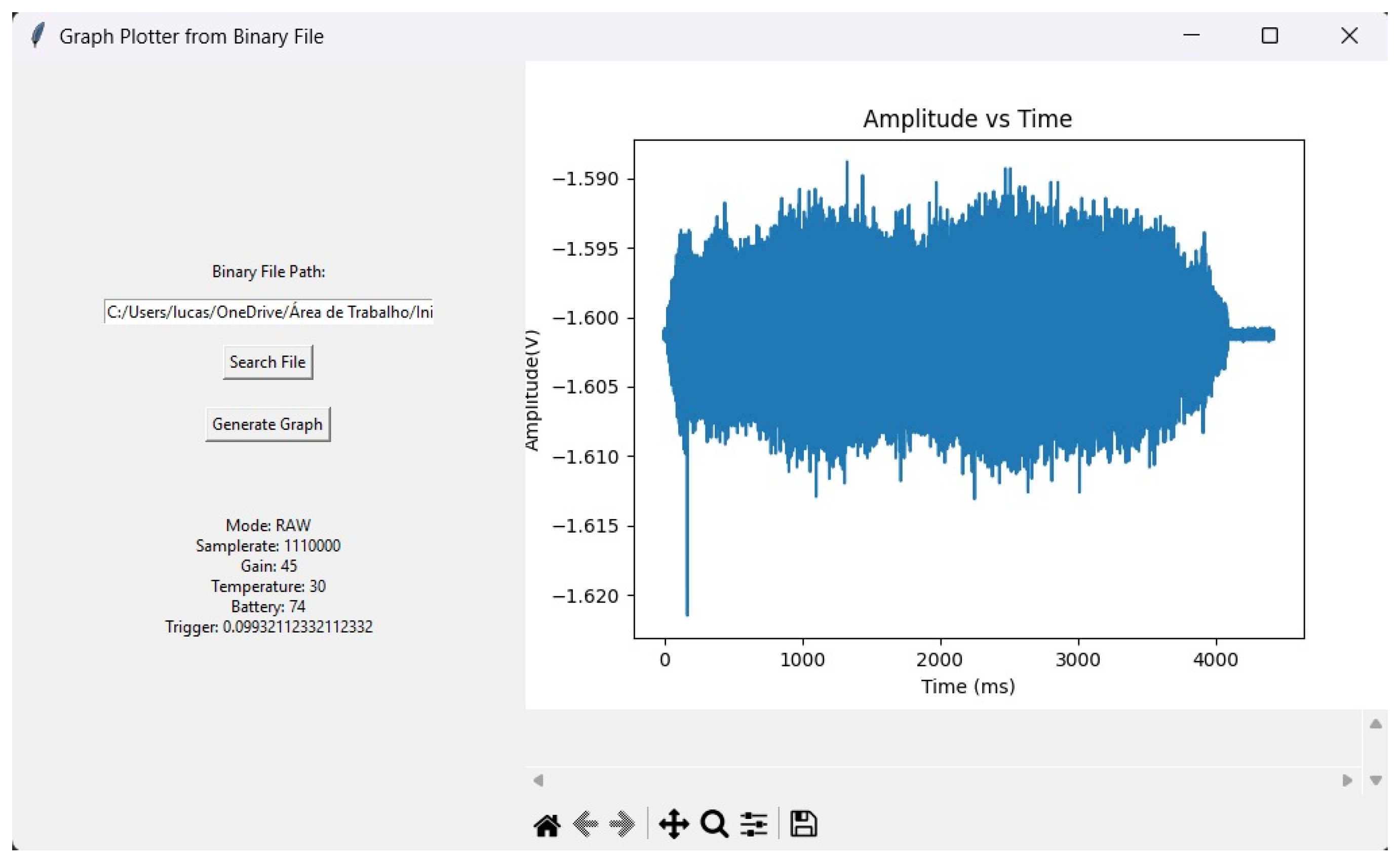Click the Home reset view icon

(x=547, y=825)
